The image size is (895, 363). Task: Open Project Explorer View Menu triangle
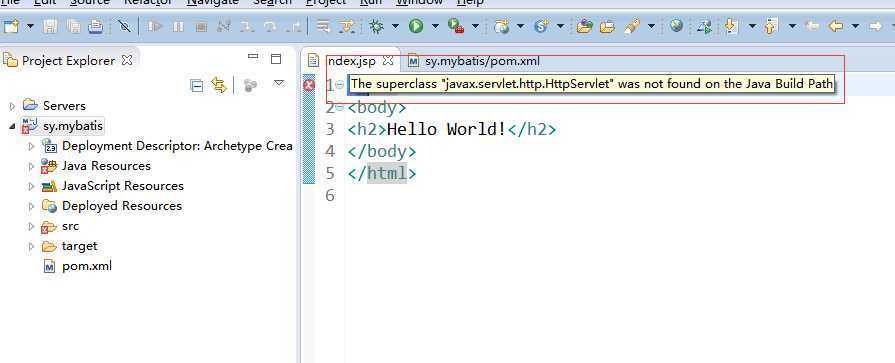(x=279, y=84)
